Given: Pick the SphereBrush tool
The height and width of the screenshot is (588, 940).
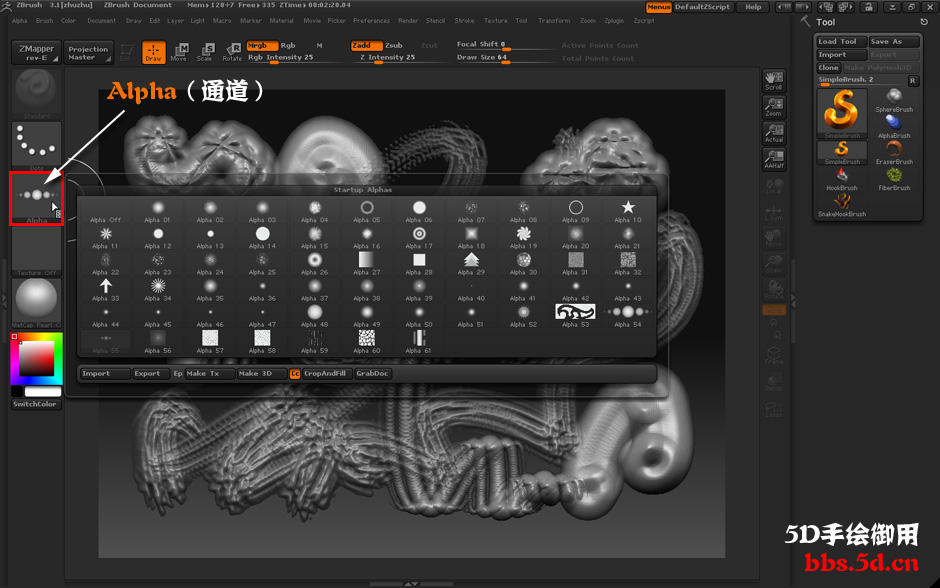Looking at the screenshot, I should pos(894,101).
